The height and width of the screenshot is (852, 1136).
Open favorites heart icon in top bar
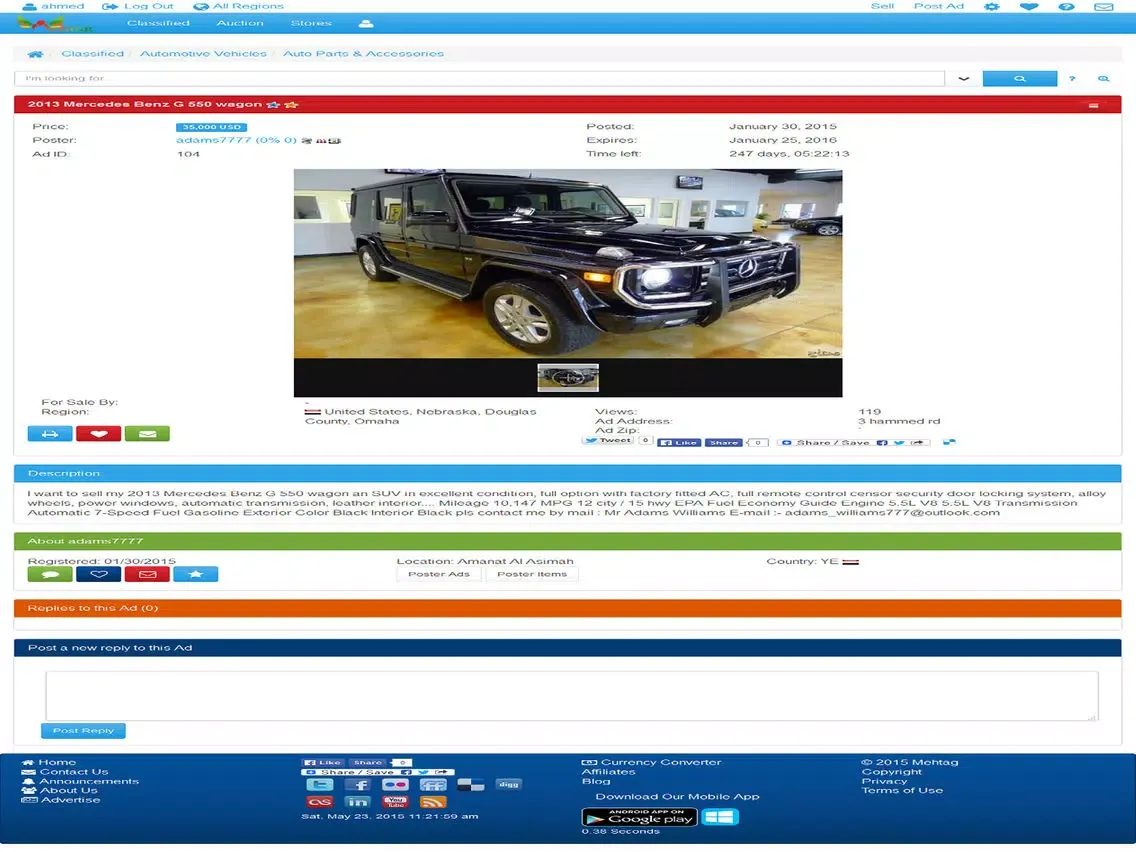1029,7
